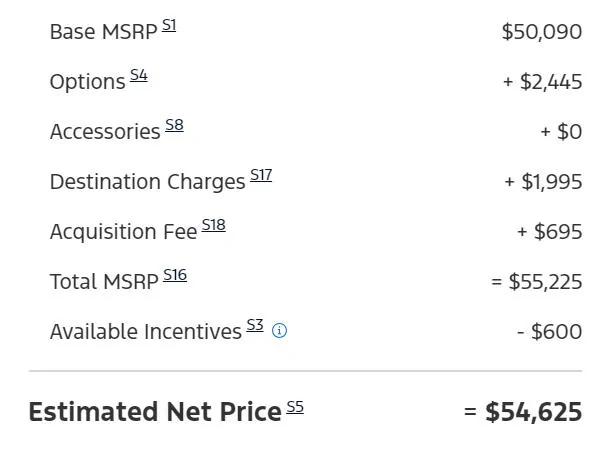This screenshot has height=450, width=606.
Task: Click the Destination Charges label
Action: coord(147,182)
